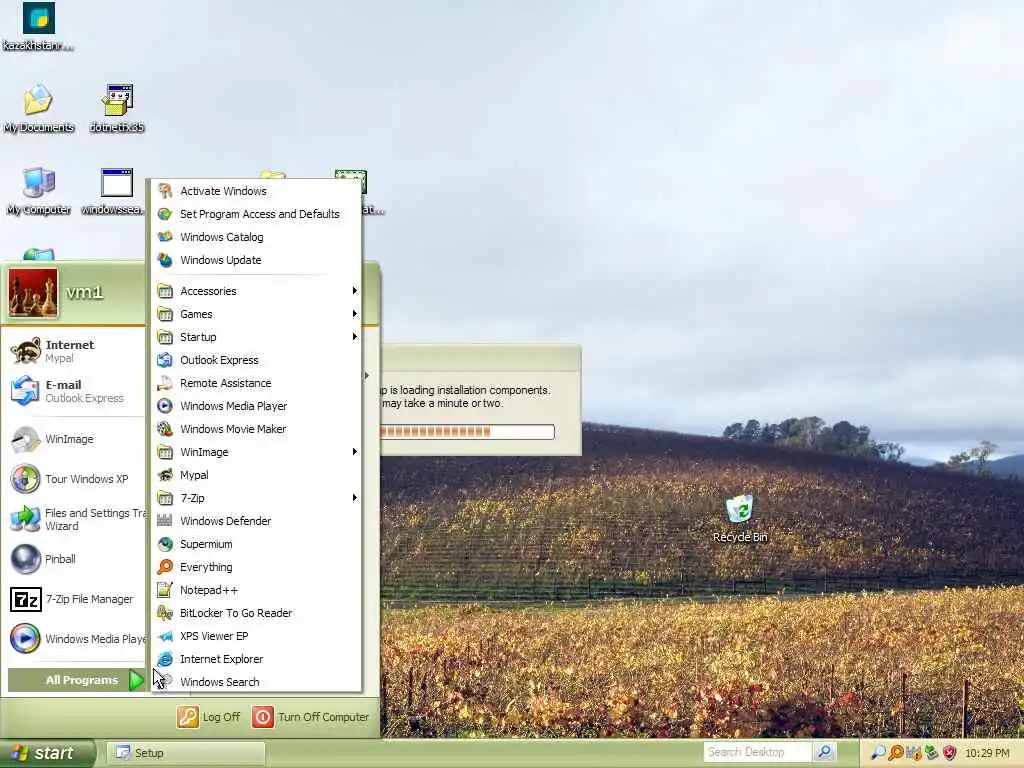Launch Windows Media Player from recent list

pyautogui.click(x=75, y=639)
